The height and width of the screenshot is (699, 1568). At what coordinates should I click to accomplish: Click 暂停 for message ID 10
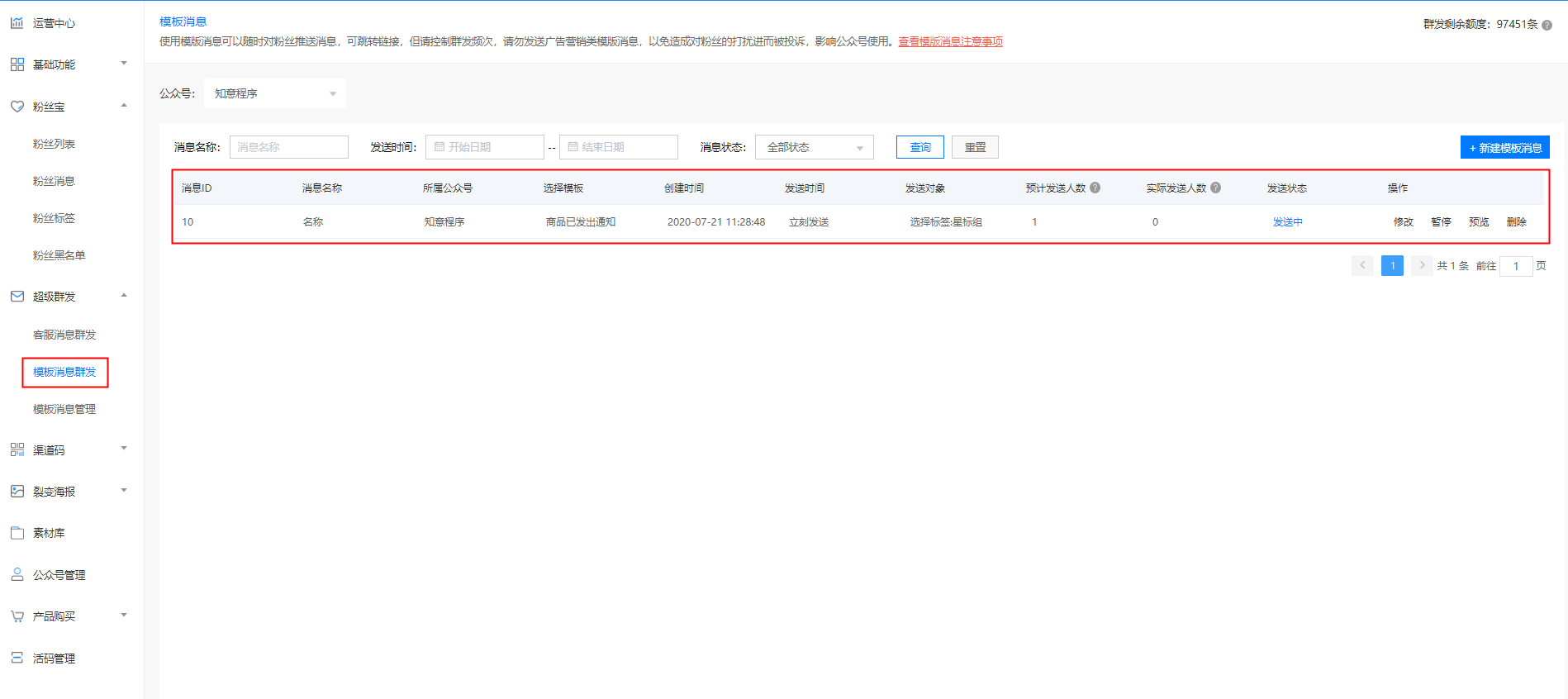pos(1441,221)
